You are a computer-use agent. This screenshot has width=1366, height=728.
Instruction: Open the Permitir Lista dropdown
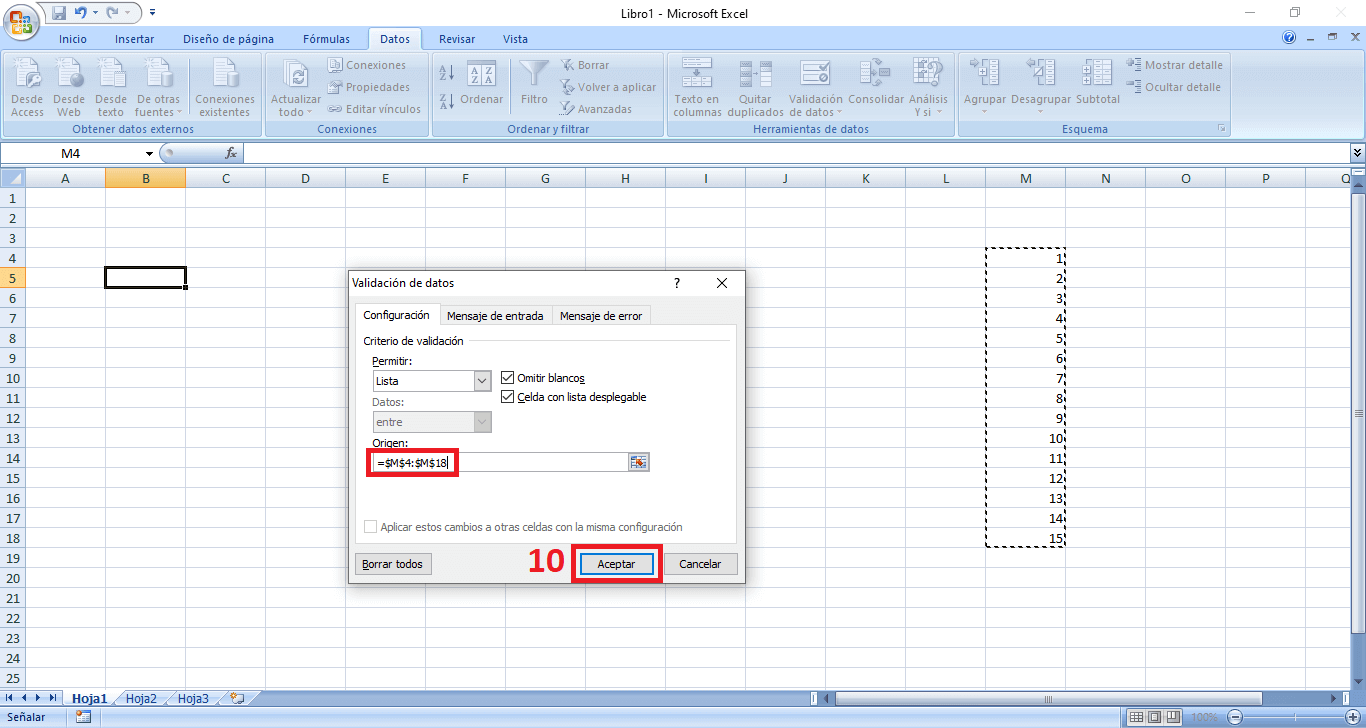tap(483, 381)
